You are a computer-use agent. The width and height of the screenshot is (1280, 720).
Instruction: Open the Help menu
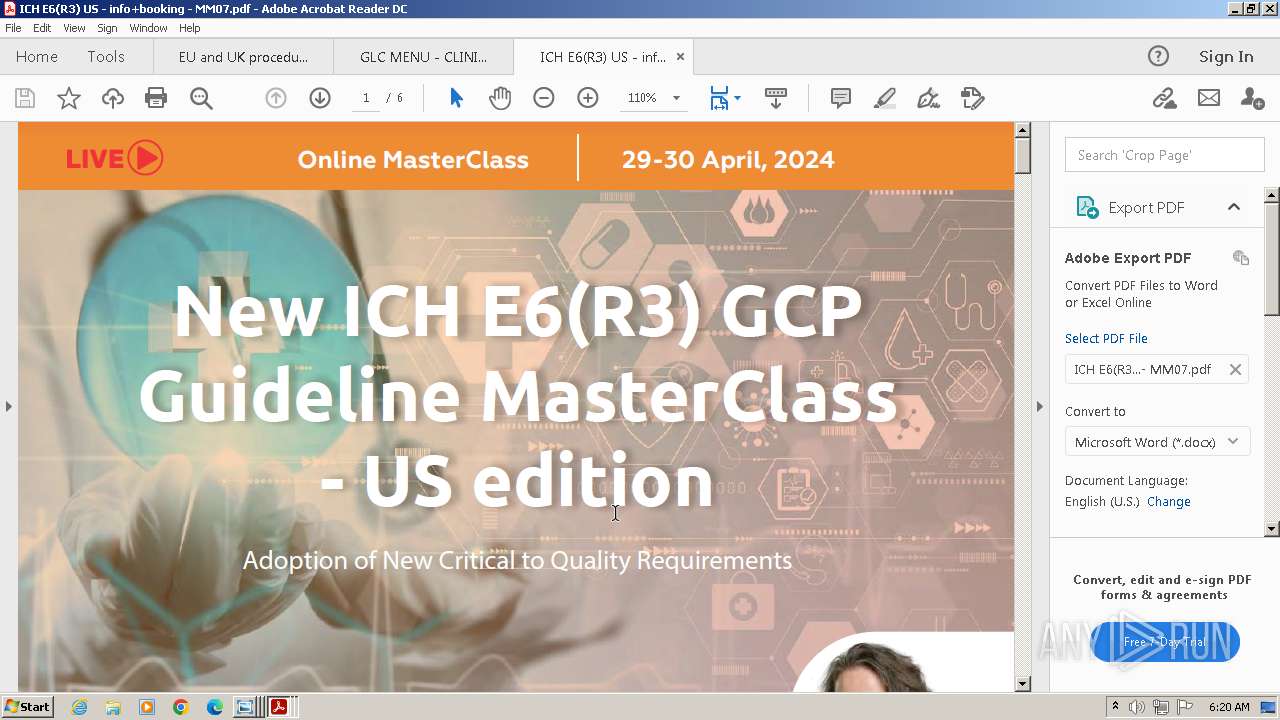pyautogui.click(x=189, y=28)
